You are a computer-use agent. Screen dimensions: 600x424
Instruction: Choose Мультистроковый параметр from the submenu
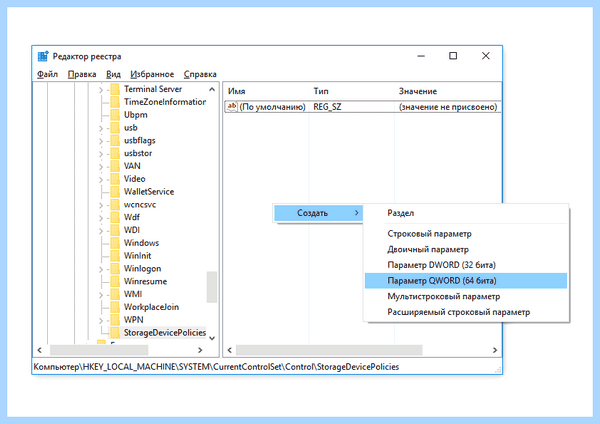coord(466,296)
